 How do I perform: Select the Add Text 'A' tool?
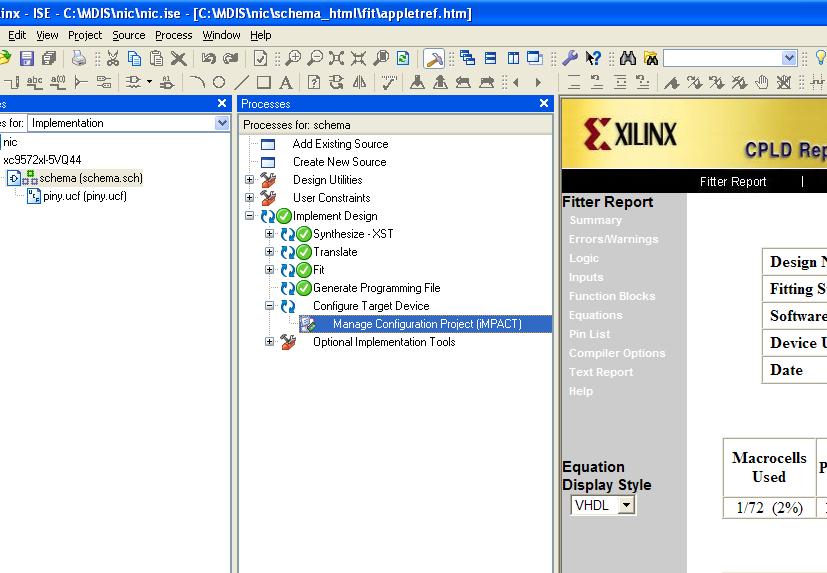point(286,82)
